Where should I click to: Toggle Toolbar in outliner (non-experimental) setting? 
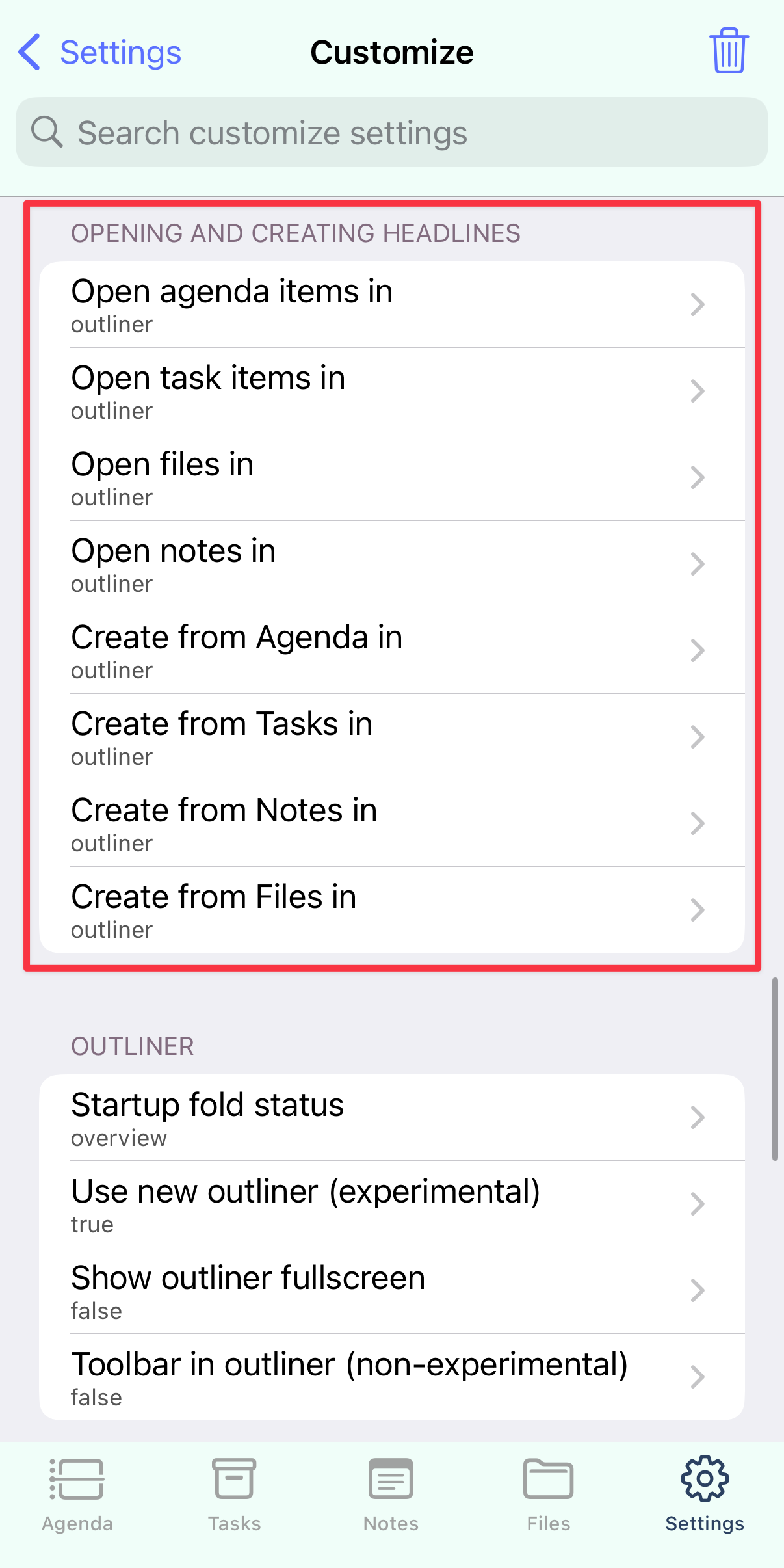392,1377
